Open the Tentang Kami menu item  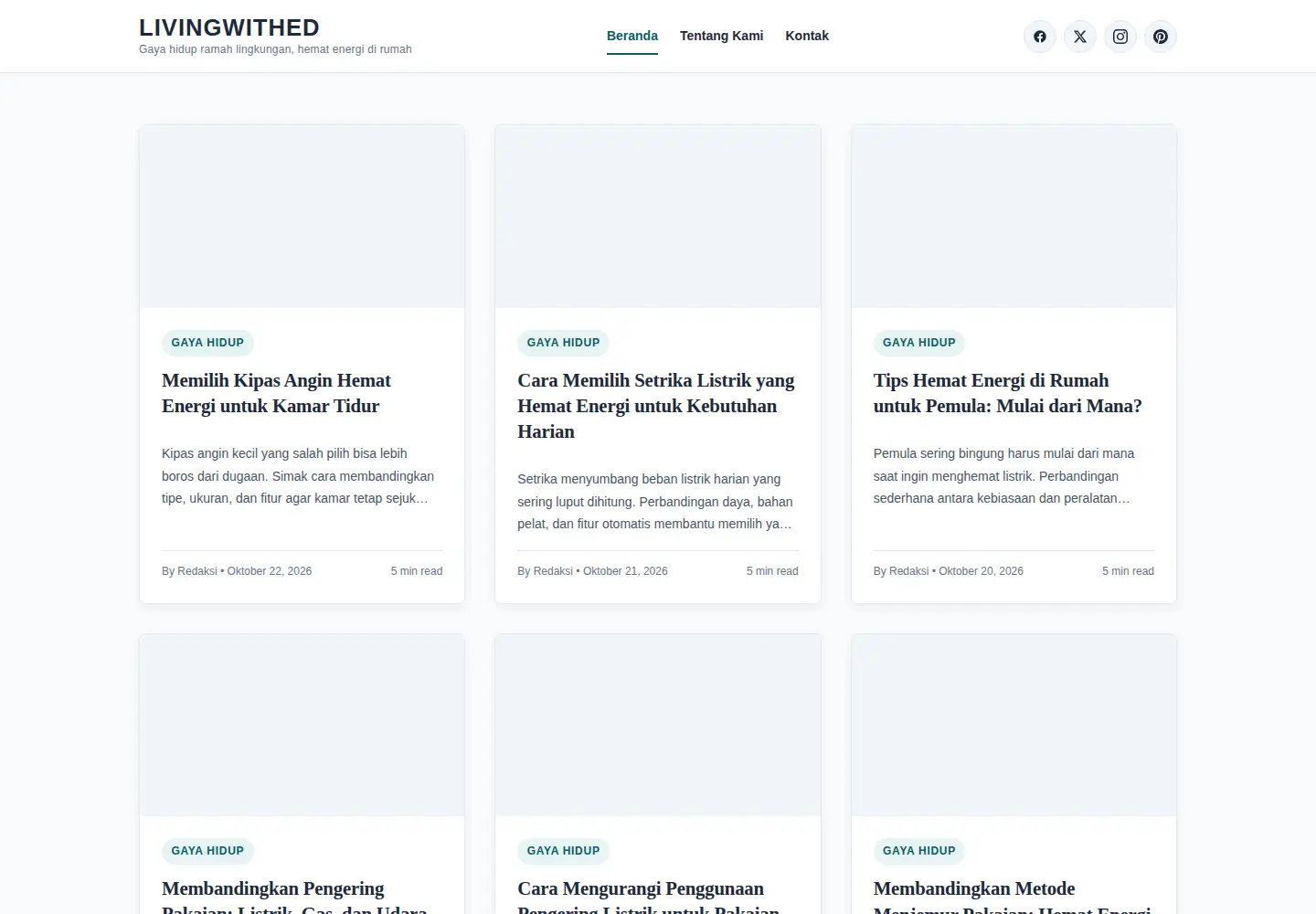point(721,36)
